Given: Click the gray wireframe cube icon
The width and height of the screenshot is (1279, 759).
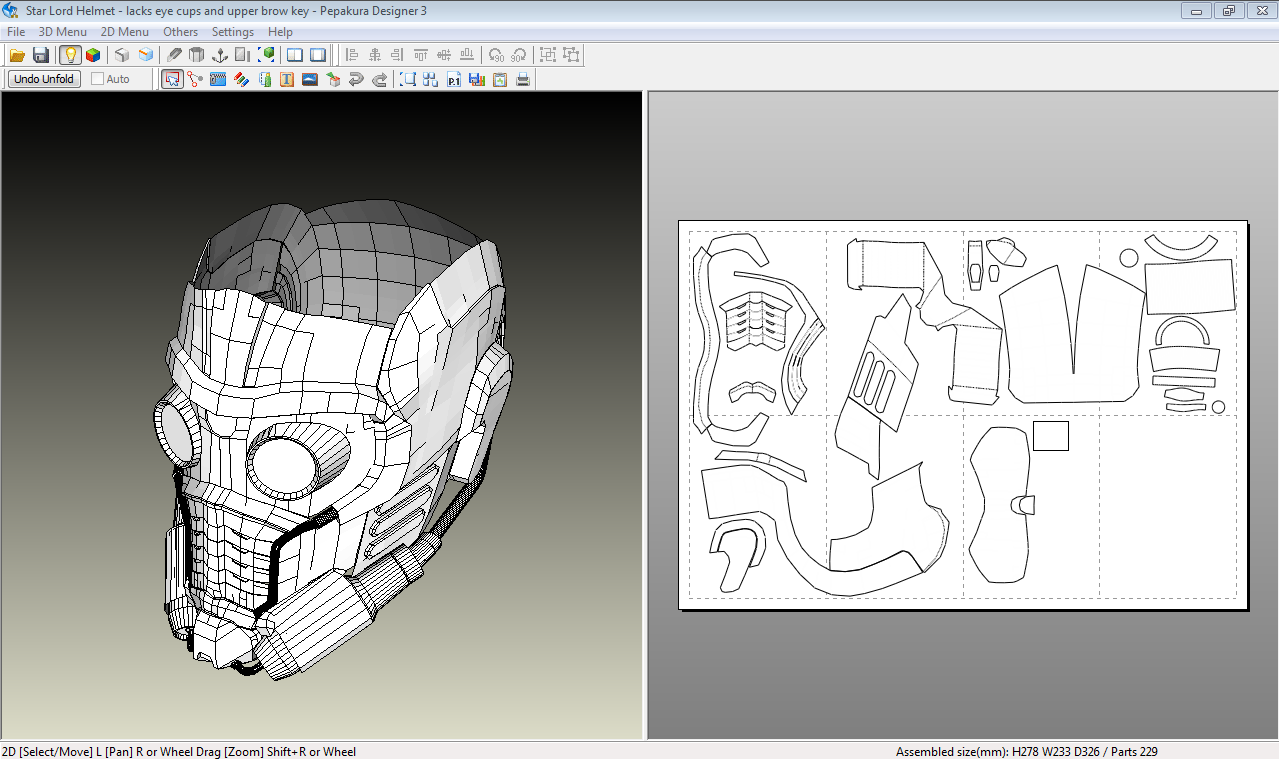Looking at the screenshot, I should 122,55.
